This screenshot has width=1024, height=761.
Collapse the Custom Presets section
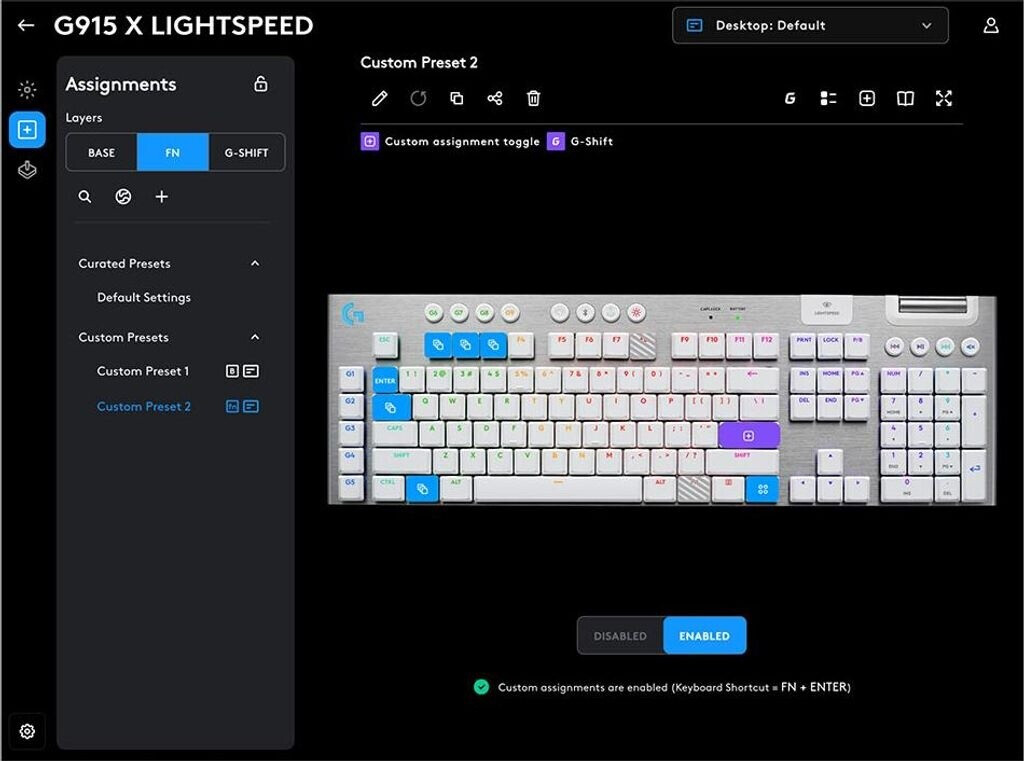coord(255,337)
